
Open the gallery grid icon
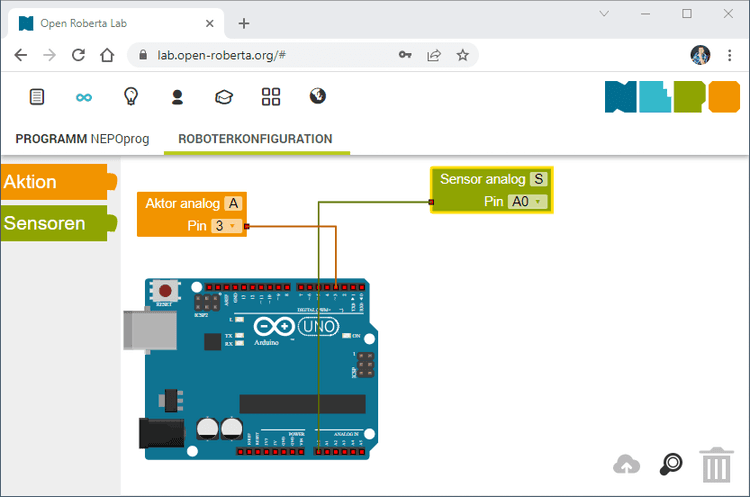coord(271,97)
